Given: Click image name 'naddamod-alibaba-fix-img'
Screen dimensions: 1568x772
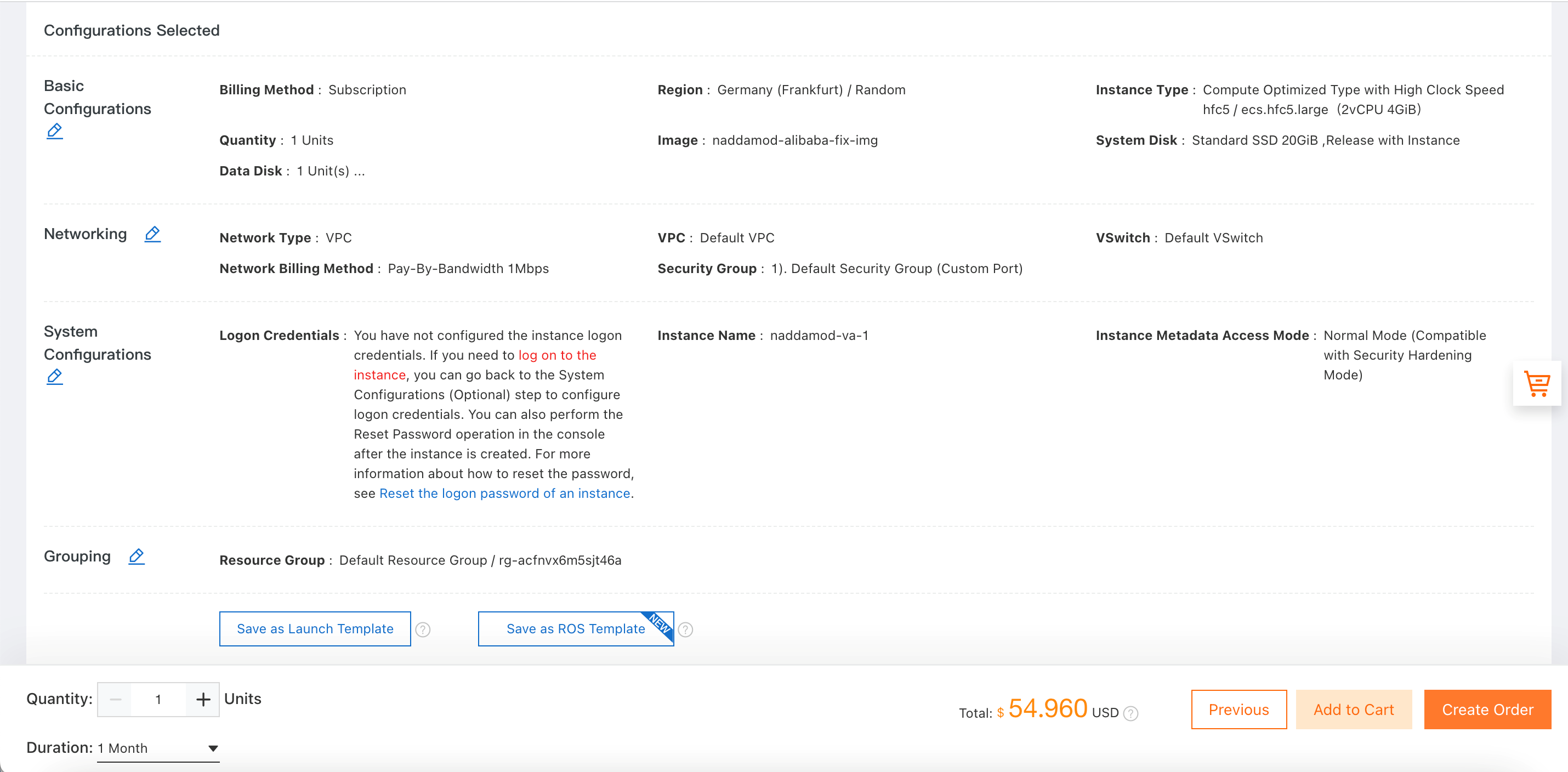Looking at the screenshot, I should (x=795, y=141).
